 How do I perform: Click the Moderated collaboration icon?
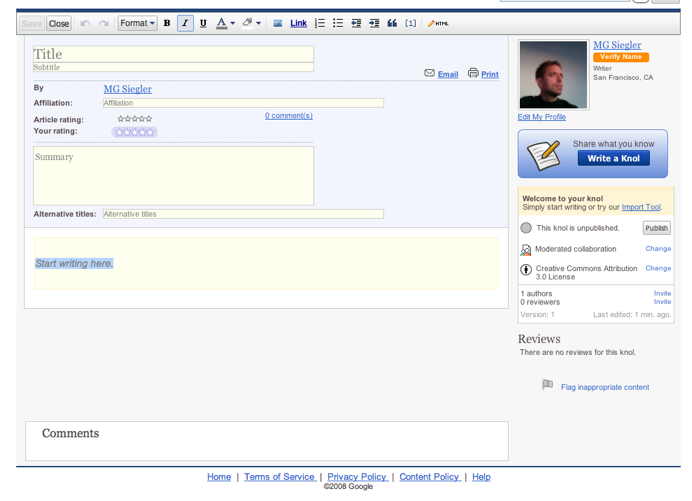[526, 250]
